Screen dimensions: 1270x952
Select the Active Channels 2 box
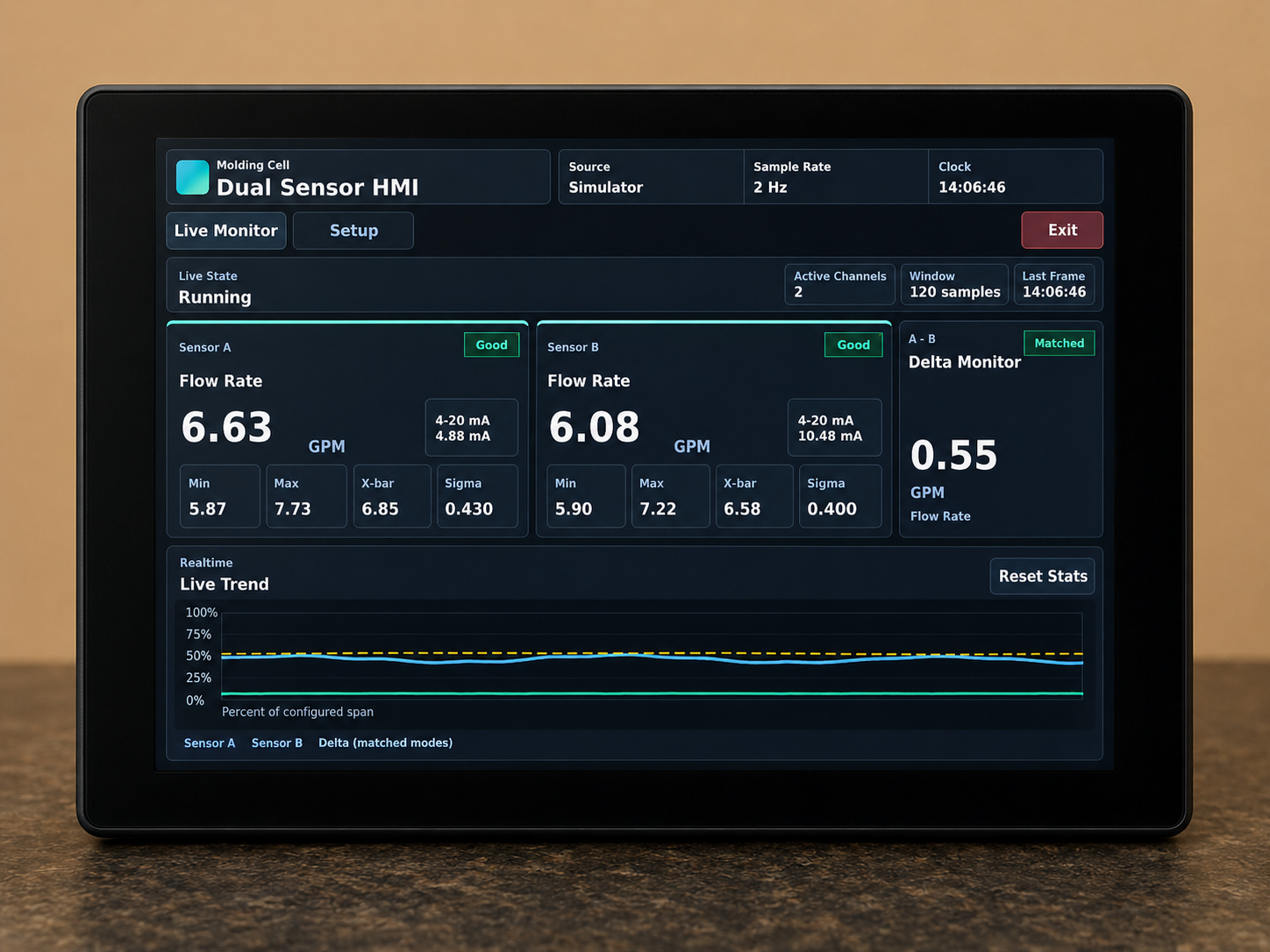pos(839,284)
